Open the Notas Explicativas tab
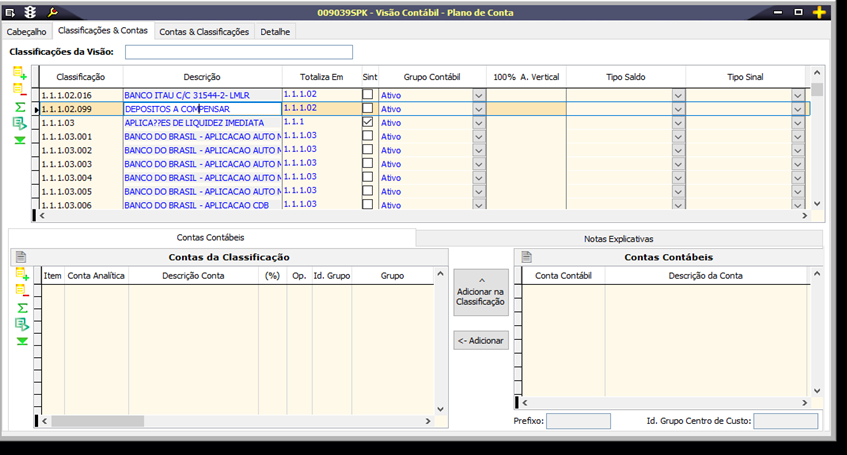The image size is (847, 455). [x=618, y=239]
